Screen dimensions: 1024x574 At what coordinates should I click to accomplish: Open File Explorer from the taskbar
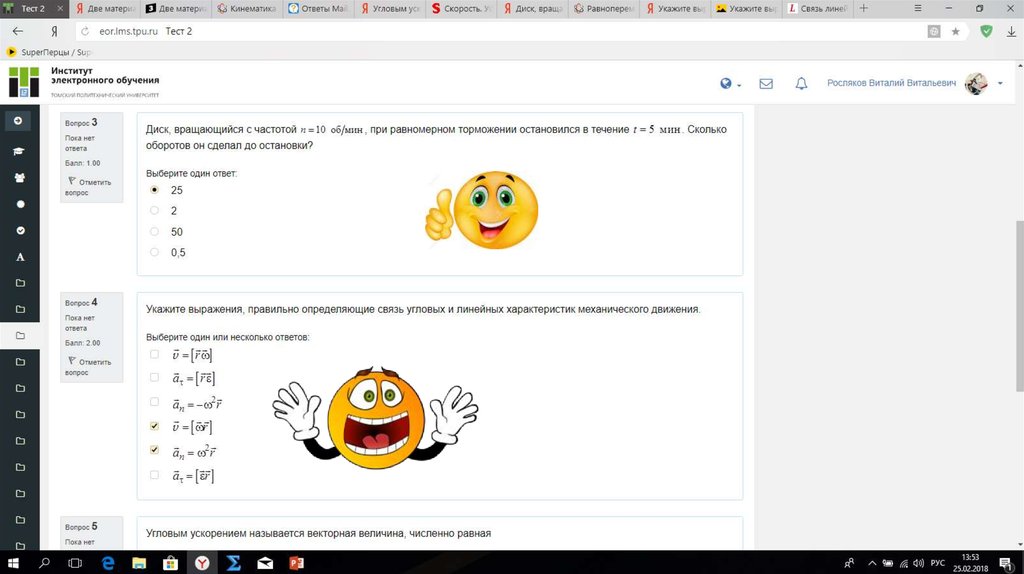(139, 563)
